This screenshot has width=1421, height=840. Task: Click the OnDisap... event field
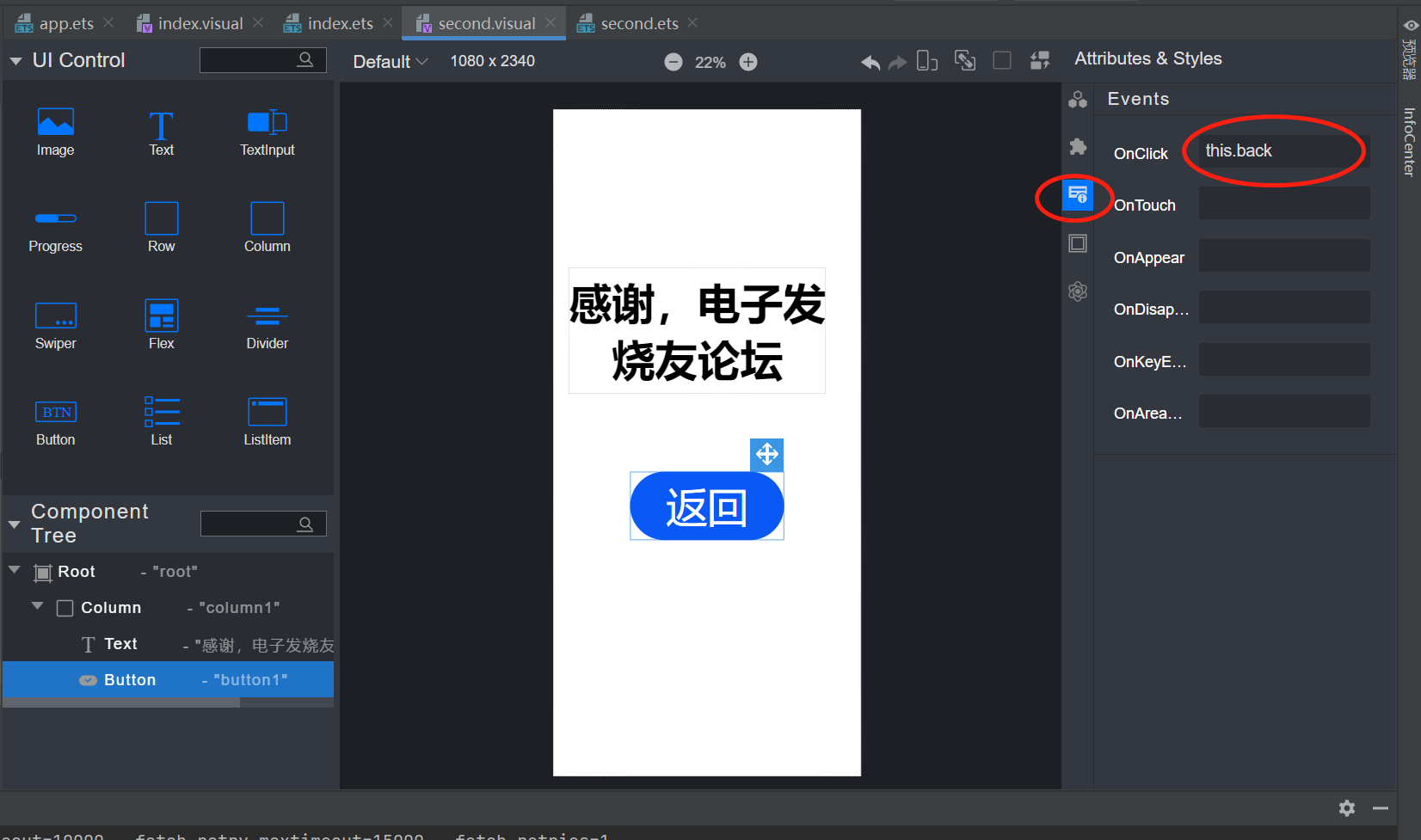tap(1284, 307)
